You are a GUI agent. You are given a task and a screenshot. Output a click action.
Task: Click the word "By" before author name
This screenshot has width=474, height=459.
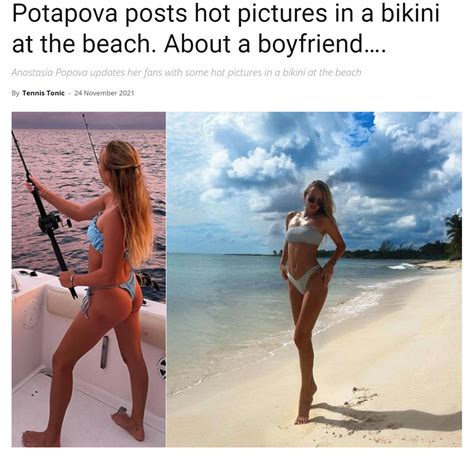coord(16,93)
